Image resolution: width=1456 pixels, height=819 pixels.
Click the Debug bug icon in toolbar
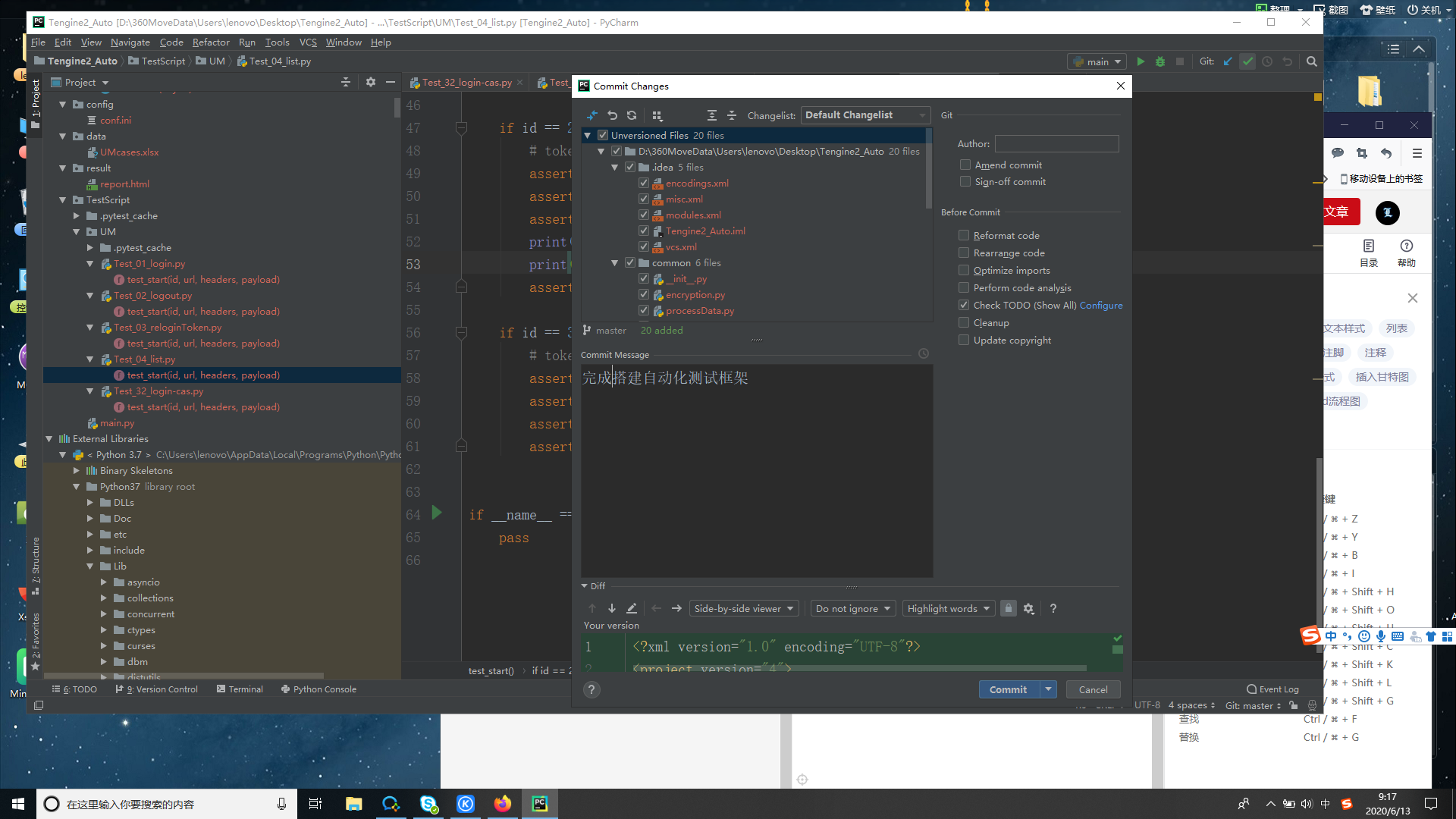click(1160, 61)
